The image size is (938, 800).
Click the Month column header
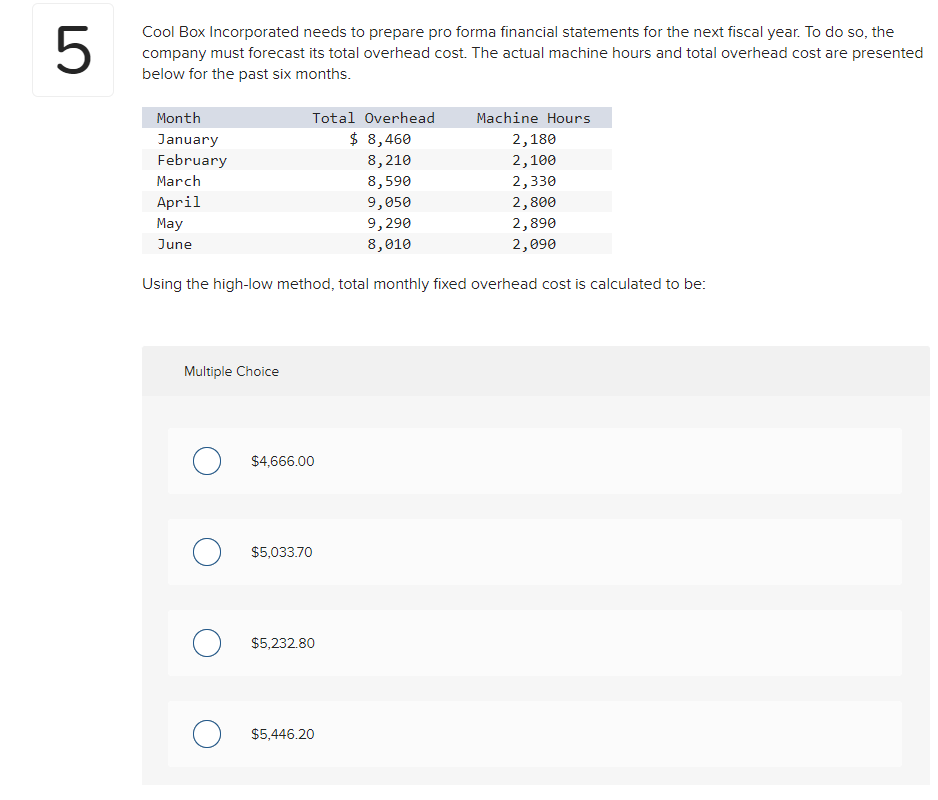(x=179, y=118)
